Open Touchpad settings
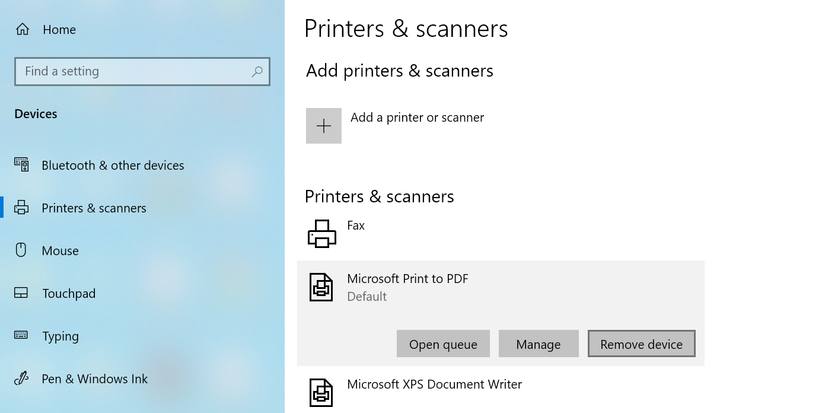 [x=69, y=293]
